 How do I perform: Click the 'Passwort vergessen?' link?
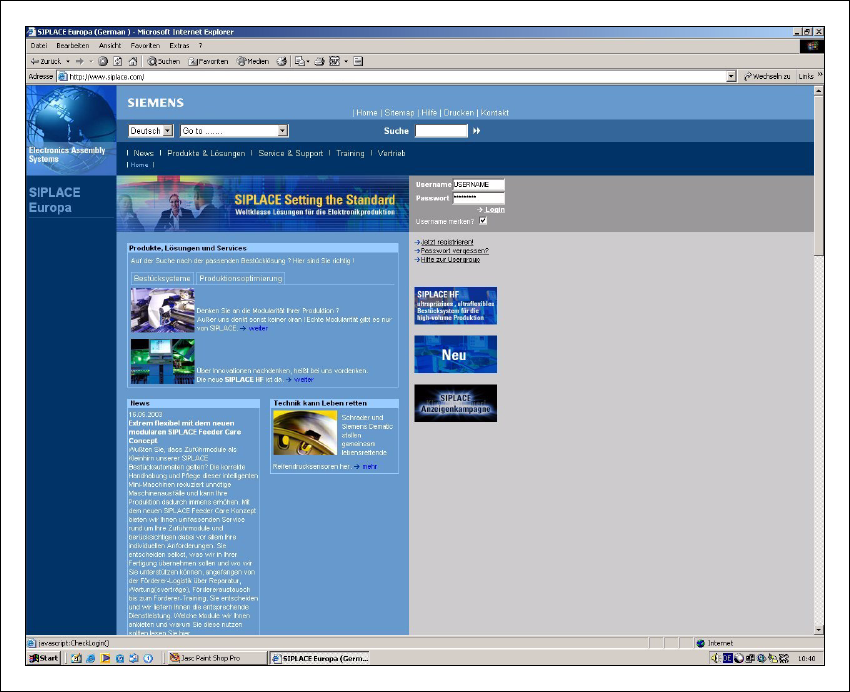pyautogui.click(x=455, y=251)
